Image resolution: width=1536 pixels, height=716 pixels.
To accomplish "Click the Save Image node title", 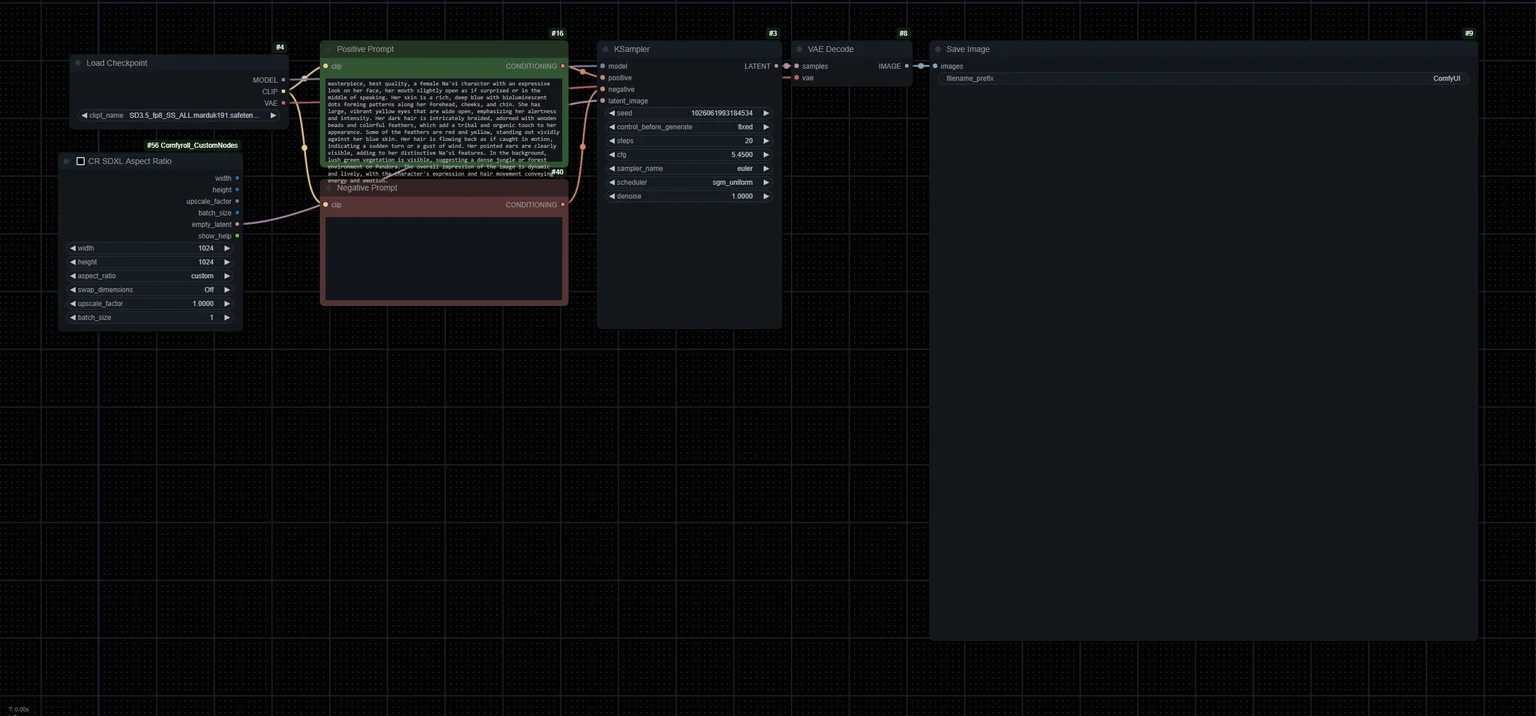I will [968, 49].
